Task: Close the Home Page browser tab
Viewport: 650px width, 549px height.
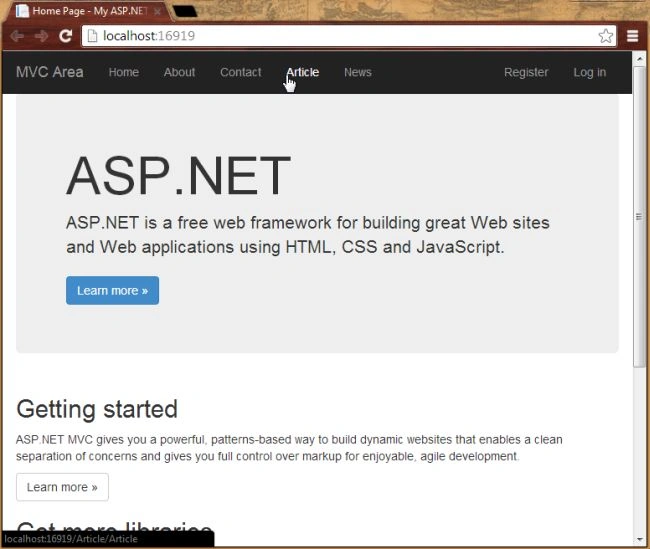Action: (x=158, y=12)
